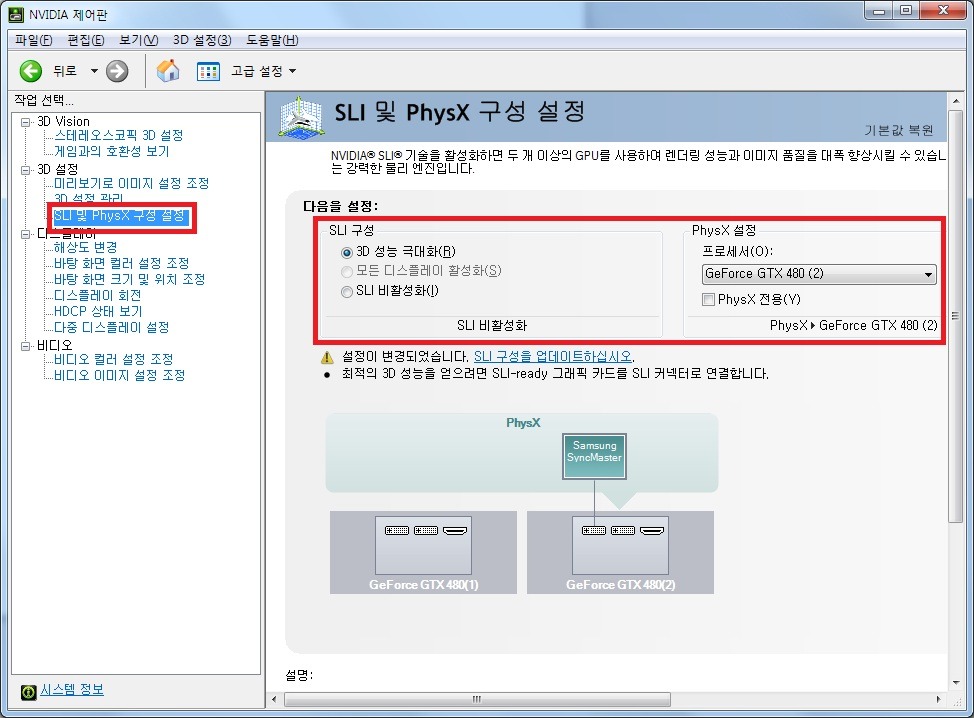
Task: Open HDCP 상태 보기 in the tree
Action: (98, 311)
